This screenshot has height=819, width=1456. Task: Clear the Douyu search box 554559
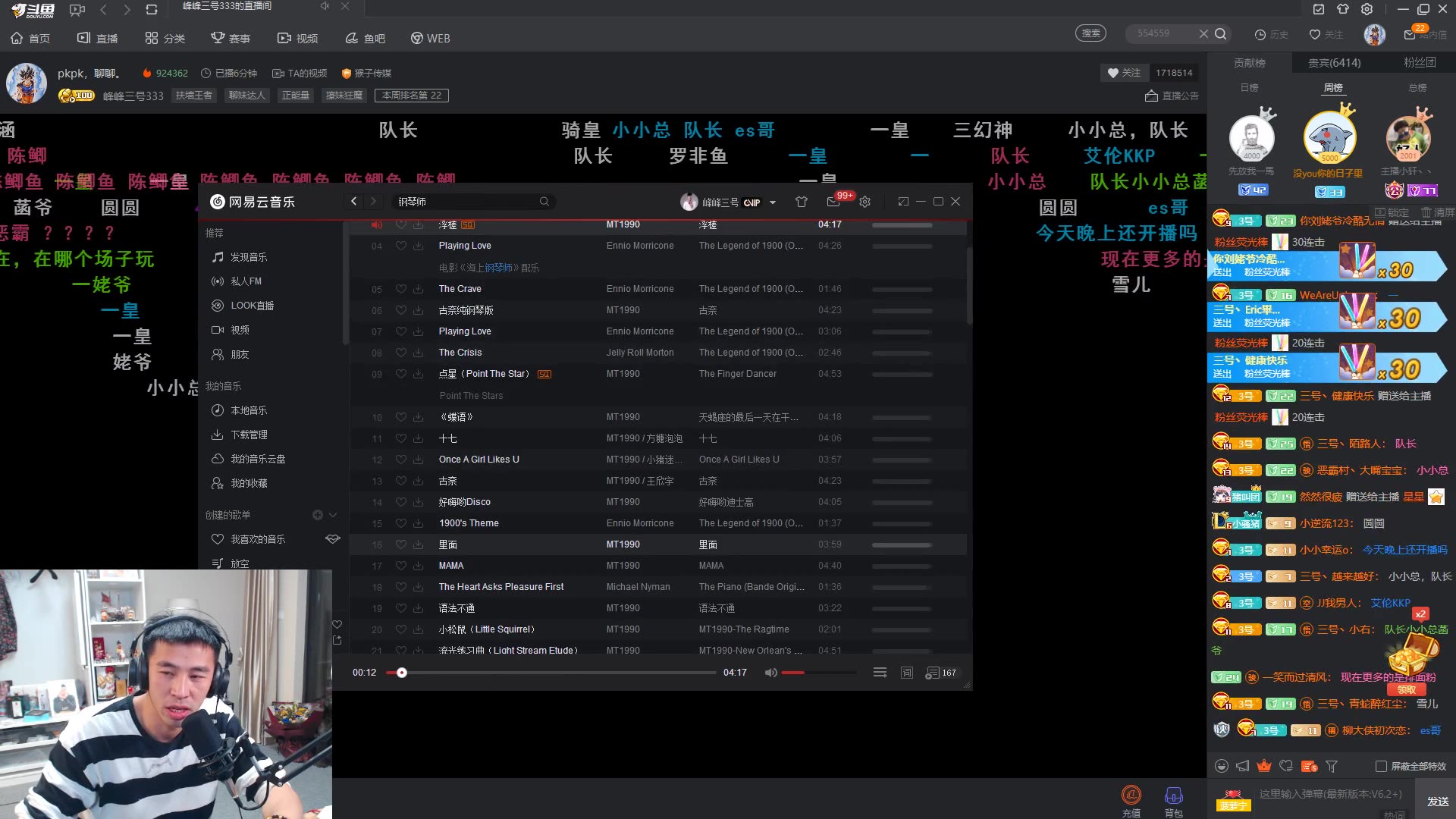pyautogui.click(x=1203, y=33)
